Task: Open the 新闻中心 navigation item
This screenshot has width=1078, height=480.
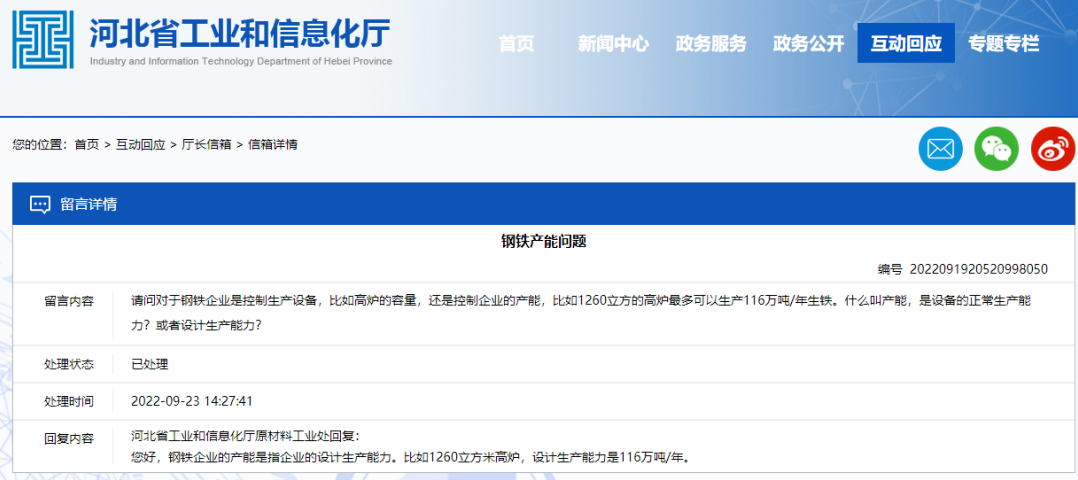Action: pos(613,44)
